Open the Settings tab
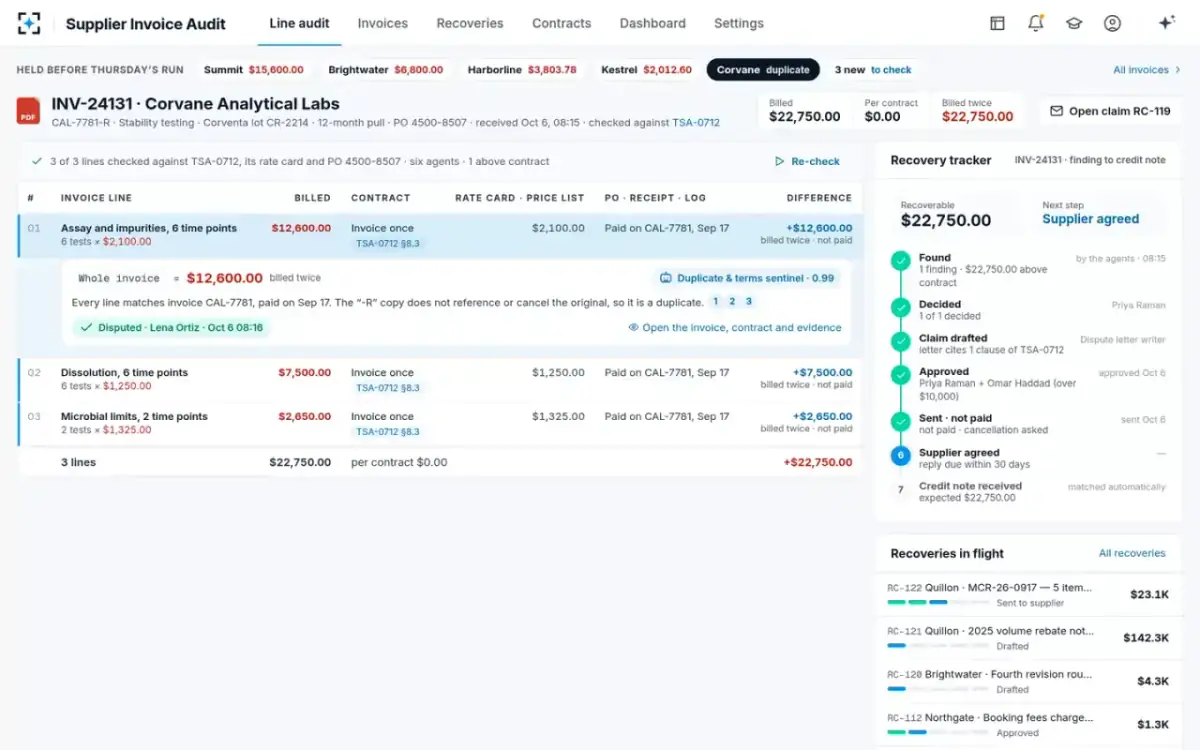Screen dimensions: 1200x750 [x=739, y=23]
